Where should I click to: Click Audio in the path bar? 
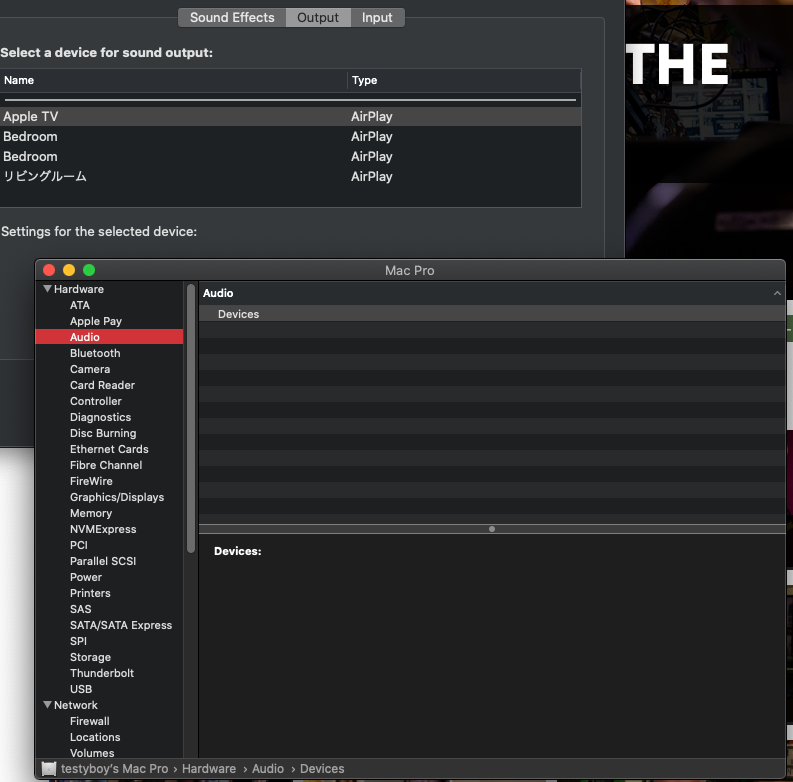(268, 769)
